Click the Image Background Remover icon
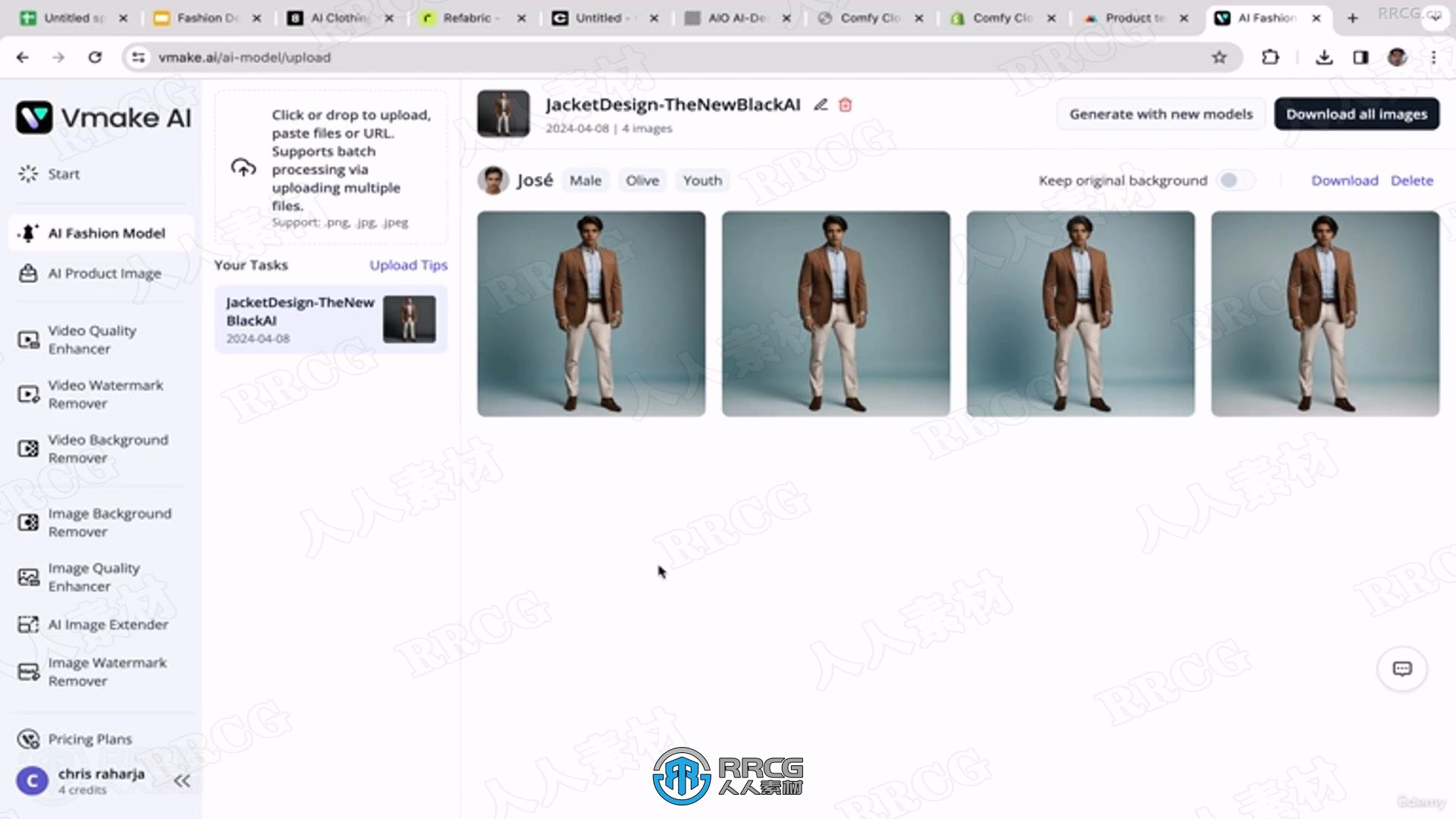Viewport: 1456px width, 819px height. pos(28,522)
